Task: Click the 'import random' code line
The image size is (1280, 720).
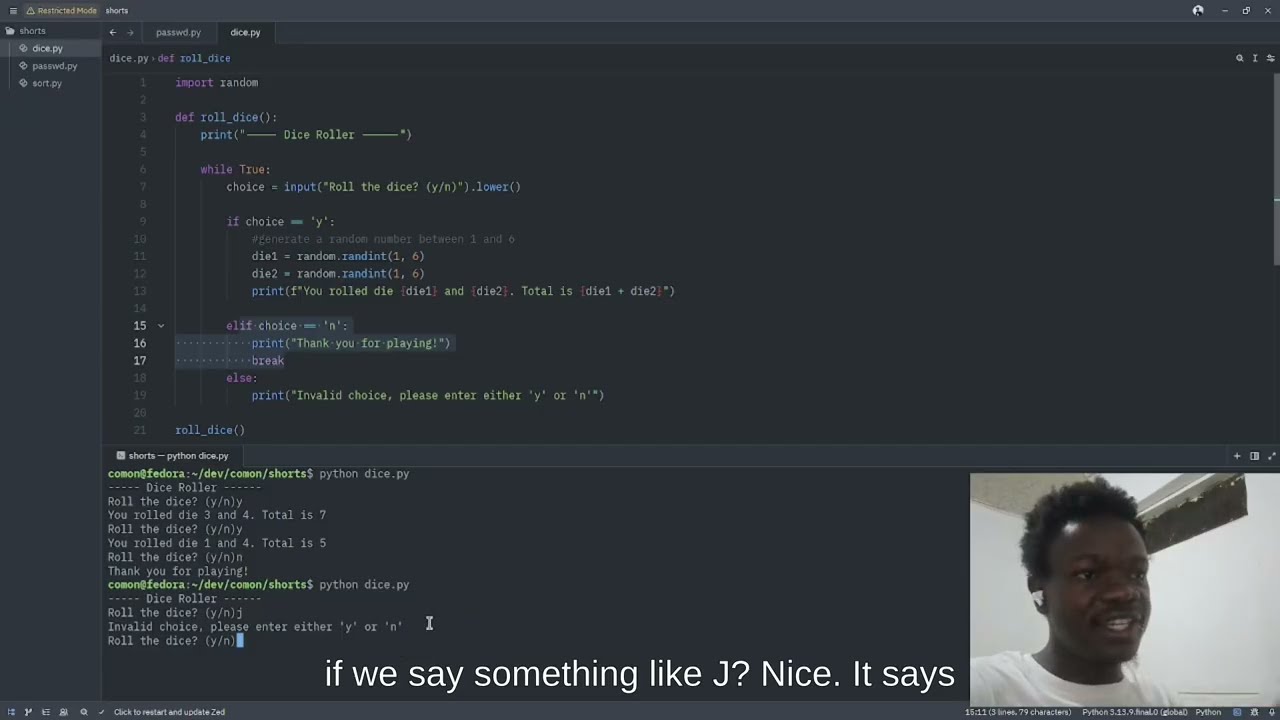Action: tap(216, 83)
